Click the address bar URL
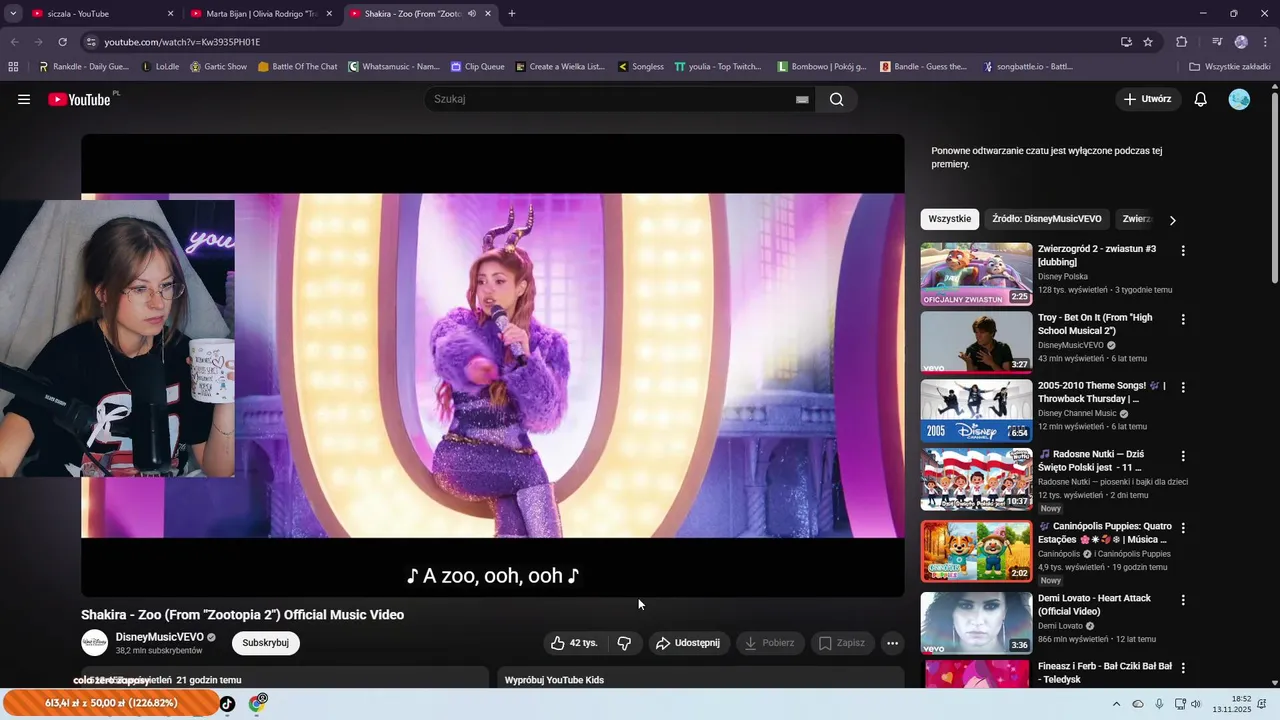The width and height of the screenshot is (1280, 720). coord(182,42)
